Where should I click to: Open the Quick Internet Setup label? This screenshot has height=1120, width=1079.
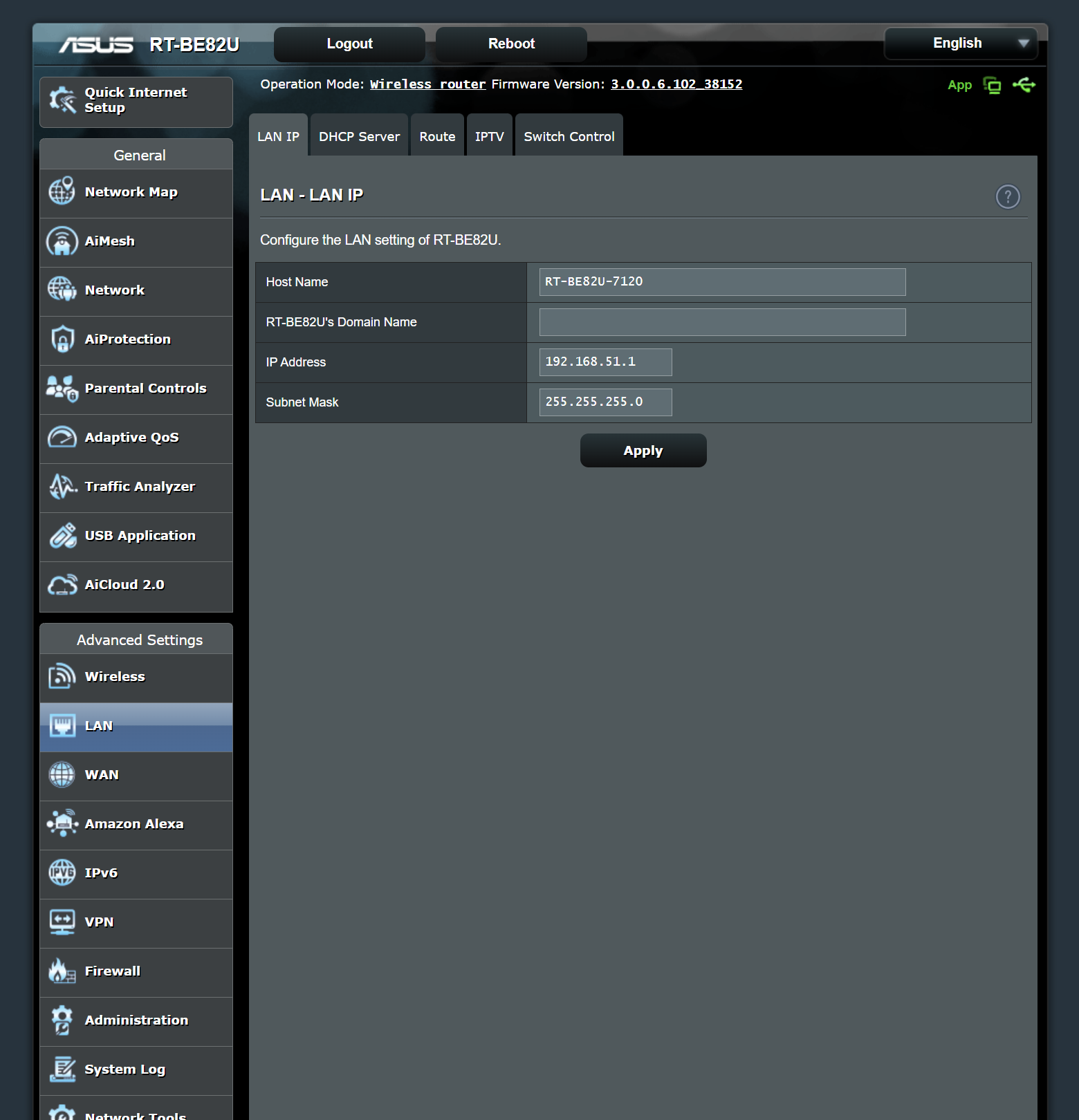click(x=136, y=100)
